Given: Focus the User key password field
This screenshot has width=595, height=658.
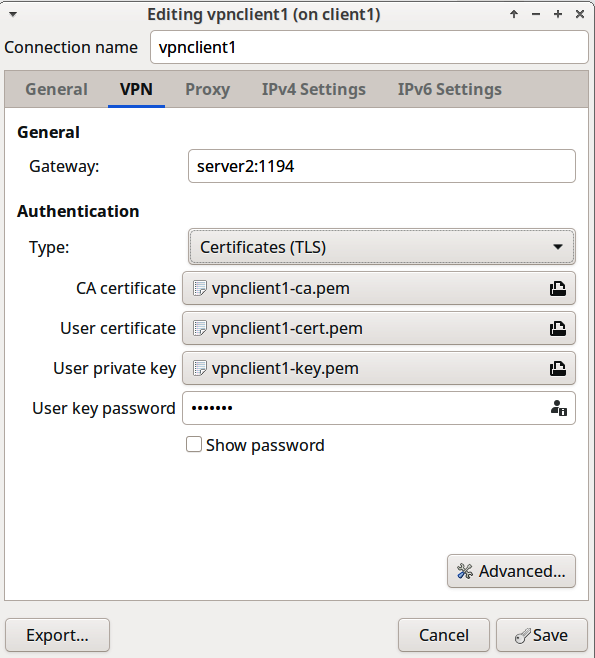Looking at the screenshot, I should pos(378,408).
